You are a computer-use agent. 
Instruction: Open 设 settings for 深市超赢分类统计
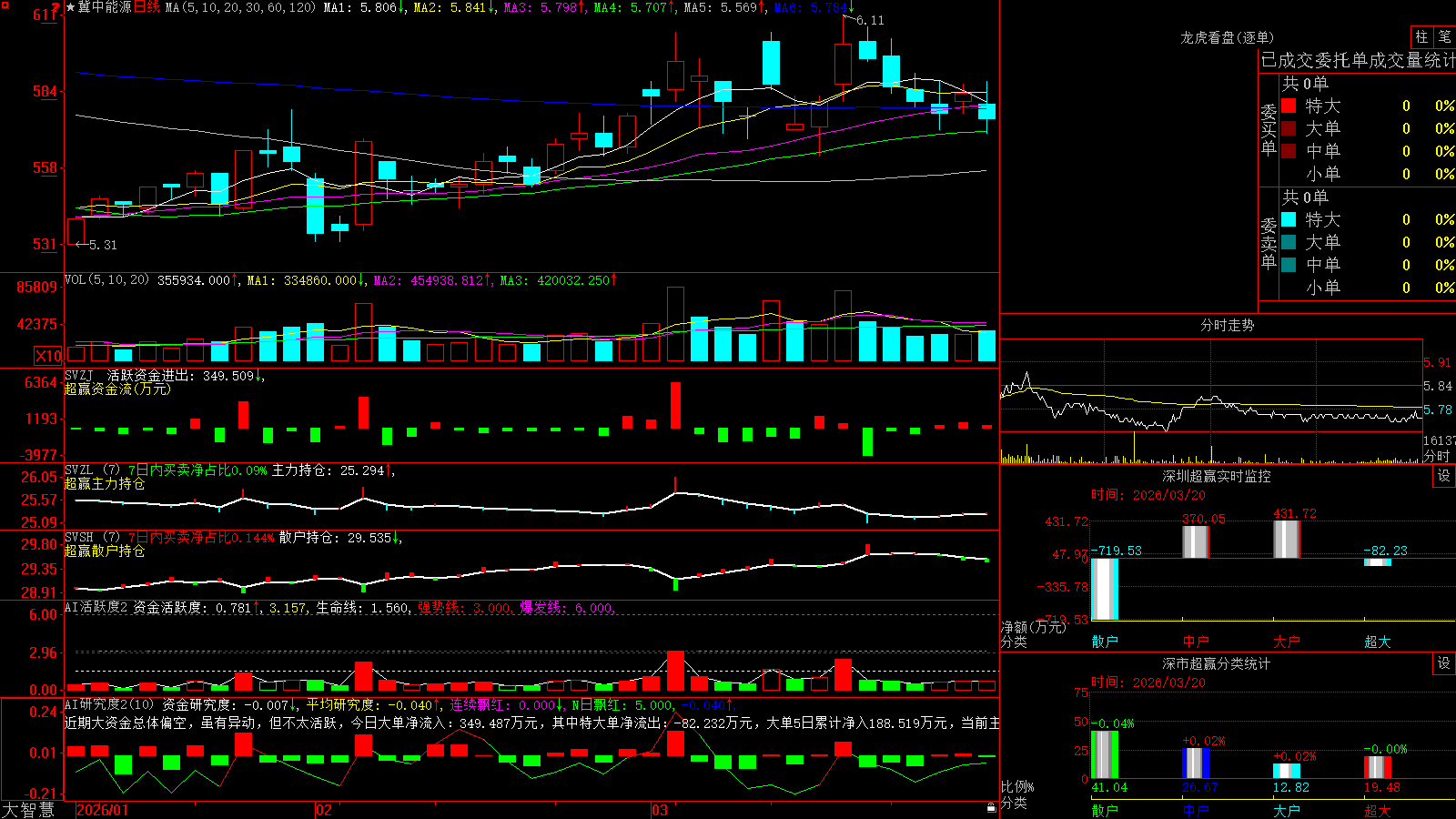[x=1444, y=663]
